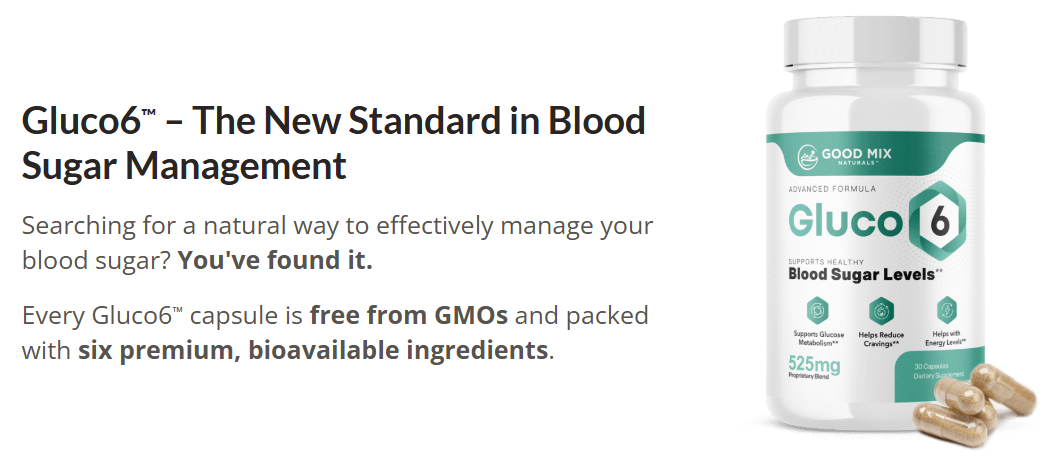
Task: Click the Helps with Energy Levels icon
Action: pos(942,308)
